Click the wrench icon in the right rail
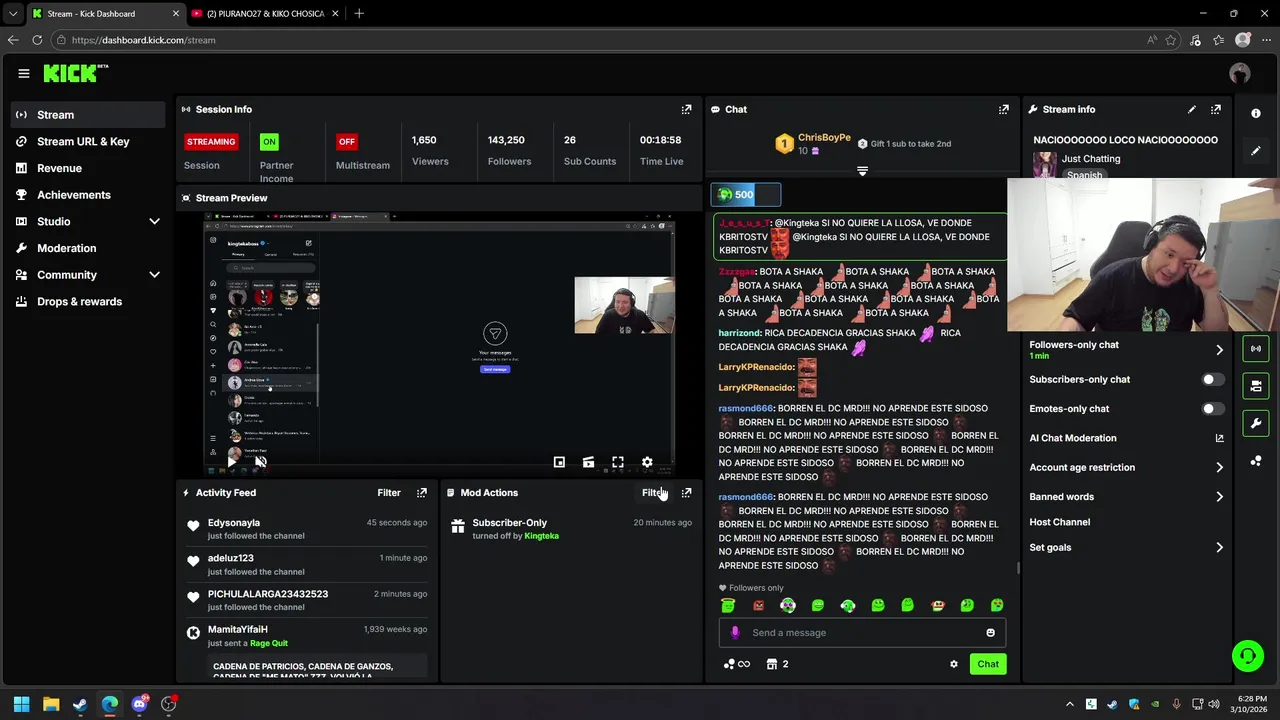The width and height of the screenshot is (1280, 720). pyautogui.click(x=1256, y=423)
